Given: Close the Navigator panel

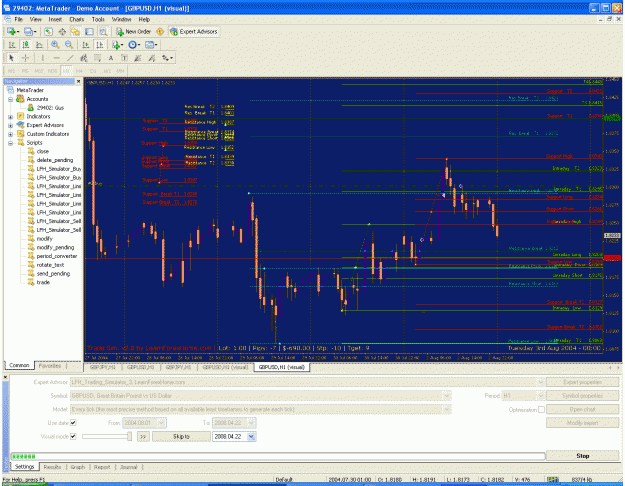Looking at the screenshot, I should click(x=78, y=81).
